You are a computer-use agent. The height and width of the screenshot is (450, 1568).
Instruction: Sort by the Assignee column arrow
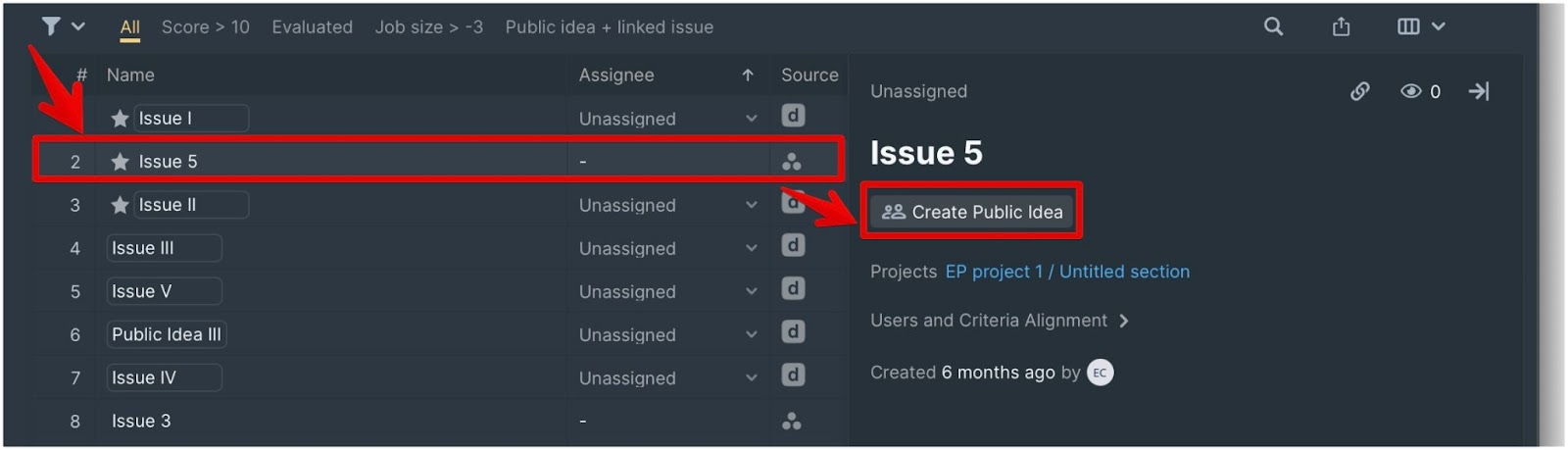click(x=748, y=75)
